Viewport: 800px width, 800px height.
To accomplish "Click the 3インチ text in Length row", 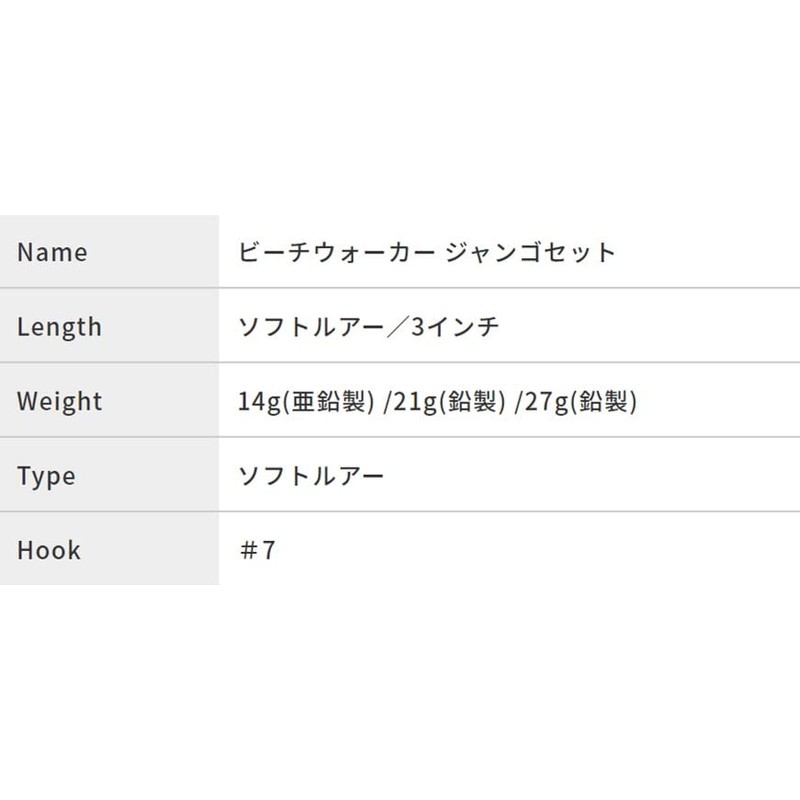I will (455, 327).
